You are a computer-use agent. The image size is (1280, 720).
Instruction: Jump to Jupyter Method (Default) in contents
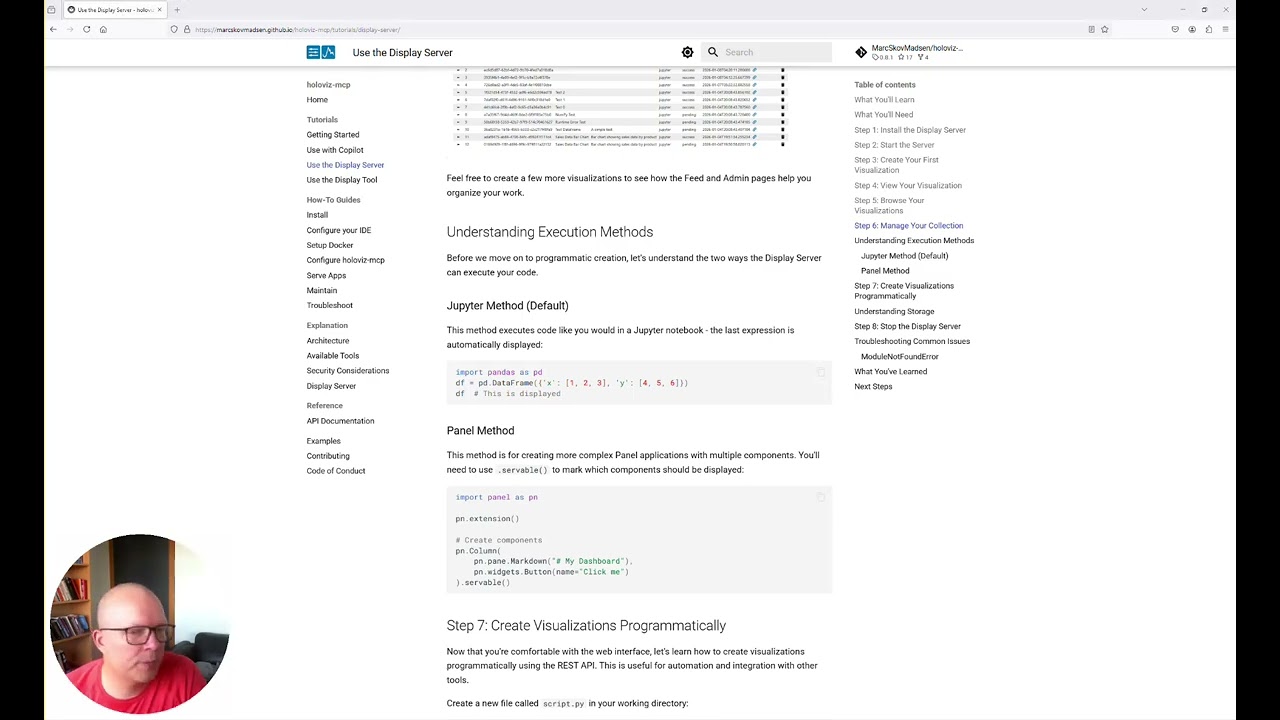pyautogui.click(x=904, y=256)
